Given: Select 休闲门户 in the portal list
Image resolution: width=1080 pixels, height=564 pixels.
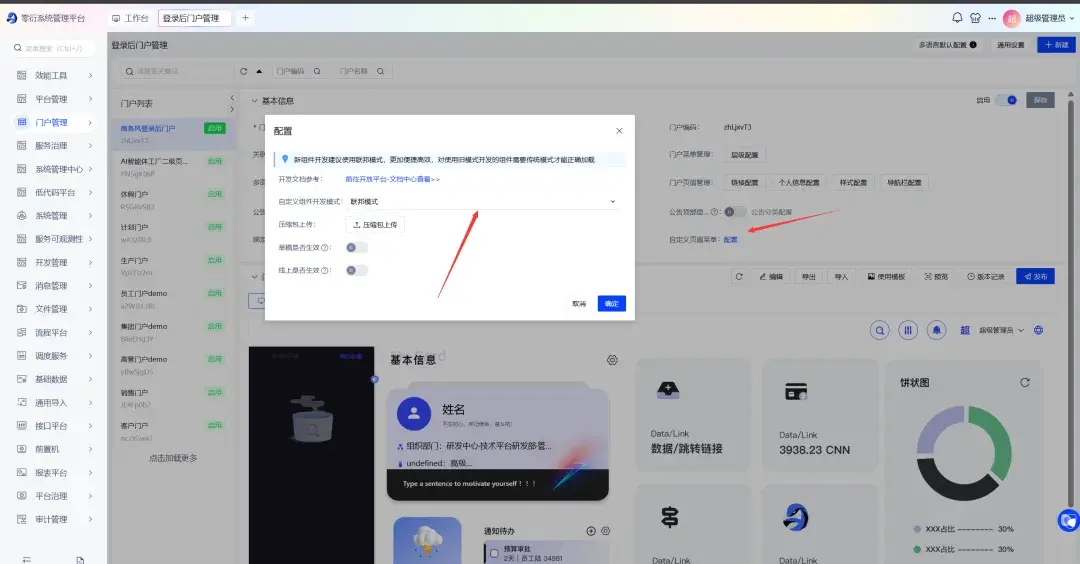Looking at the screenshot, I should [173, 200].
